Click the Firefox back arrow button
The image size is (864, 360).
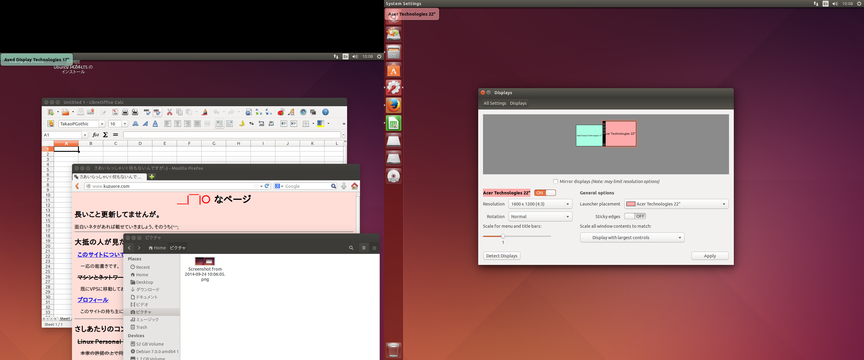tap(77, 186)
